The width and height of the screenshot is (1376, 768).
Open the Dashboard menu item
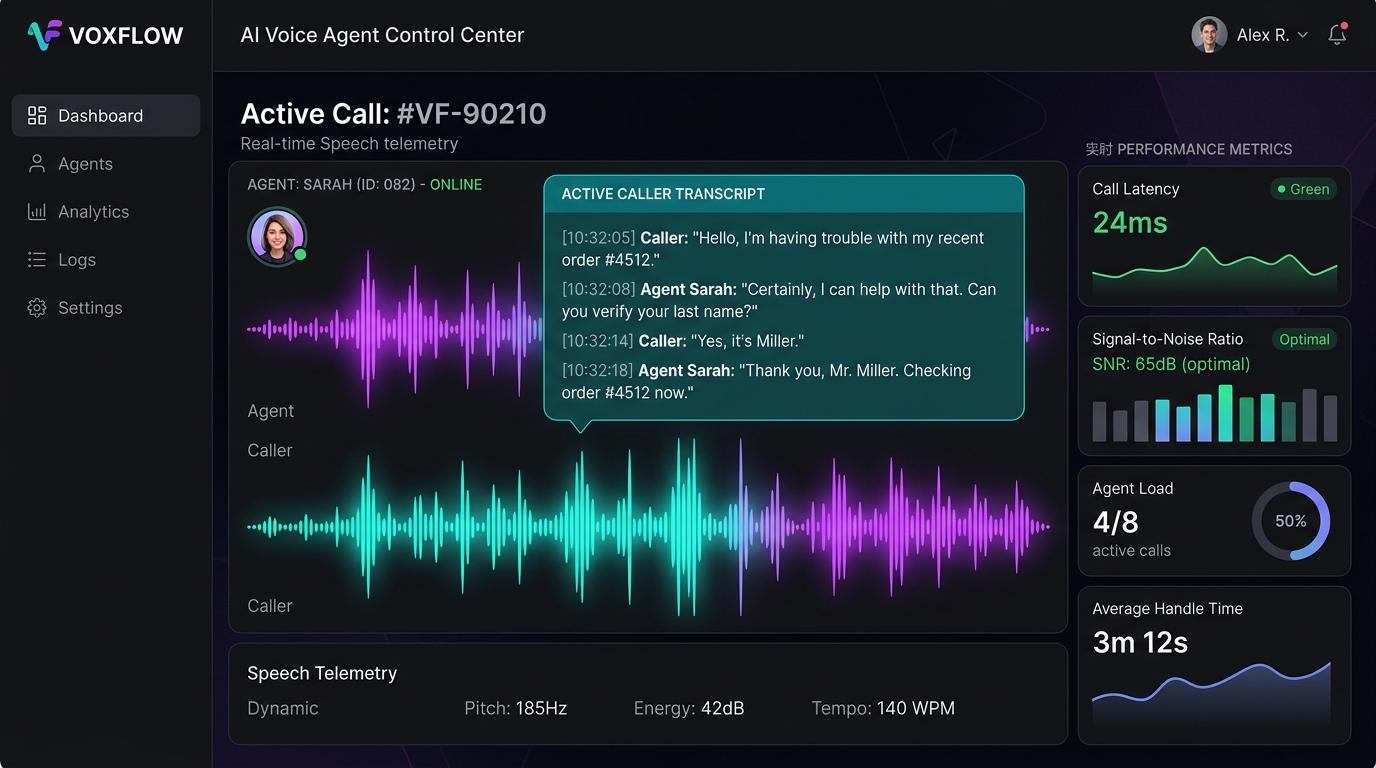[x=106, y=116]
